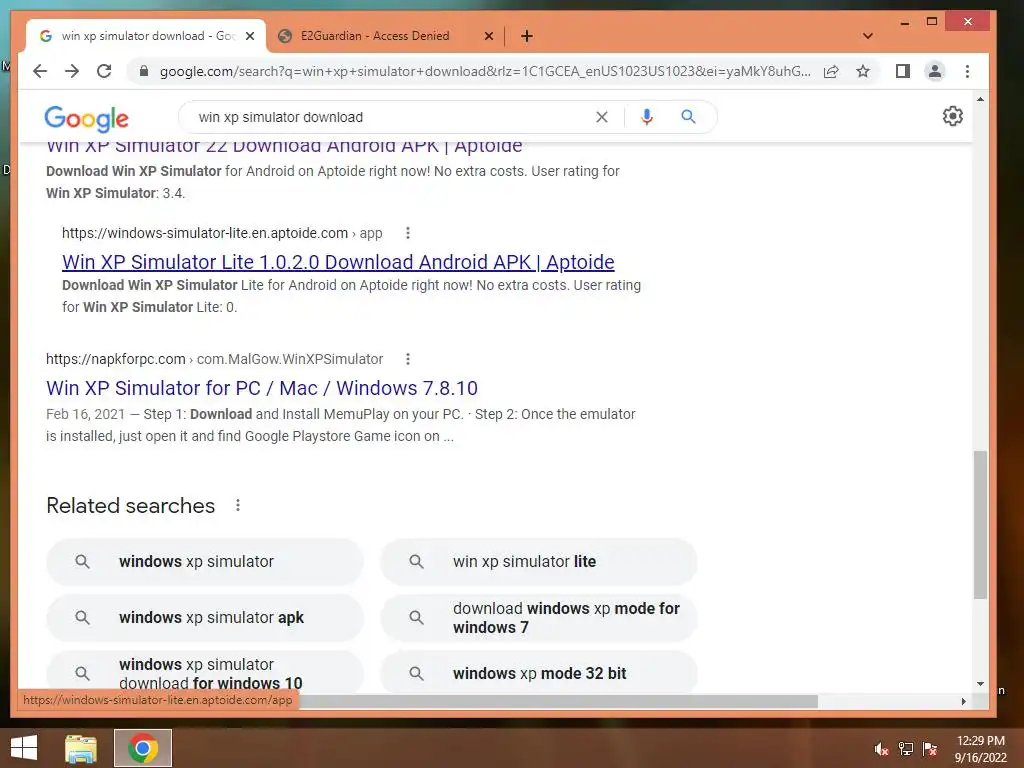
Task: Open File Explorer from taskbar
Action: [81, 748]
